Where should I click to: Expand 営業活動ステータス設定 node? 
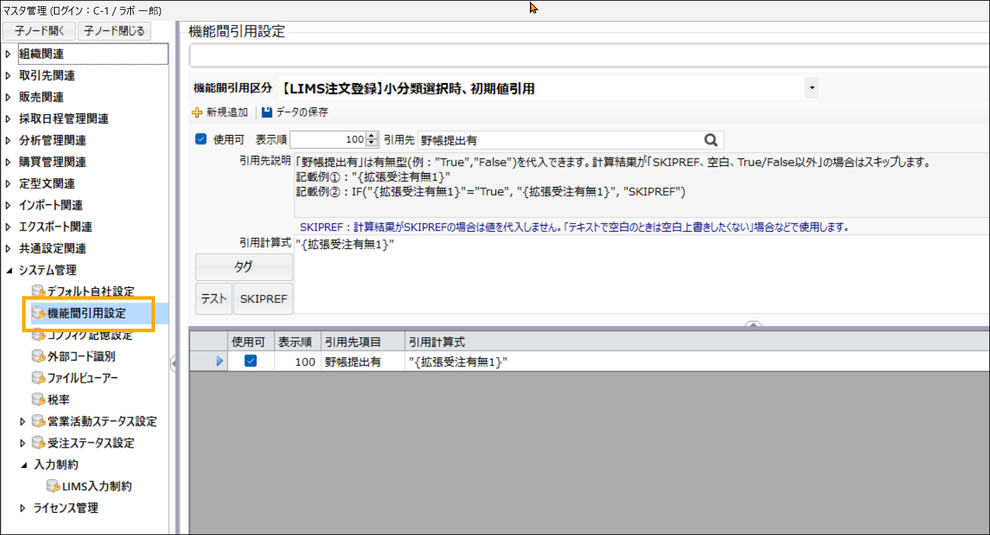23,421
